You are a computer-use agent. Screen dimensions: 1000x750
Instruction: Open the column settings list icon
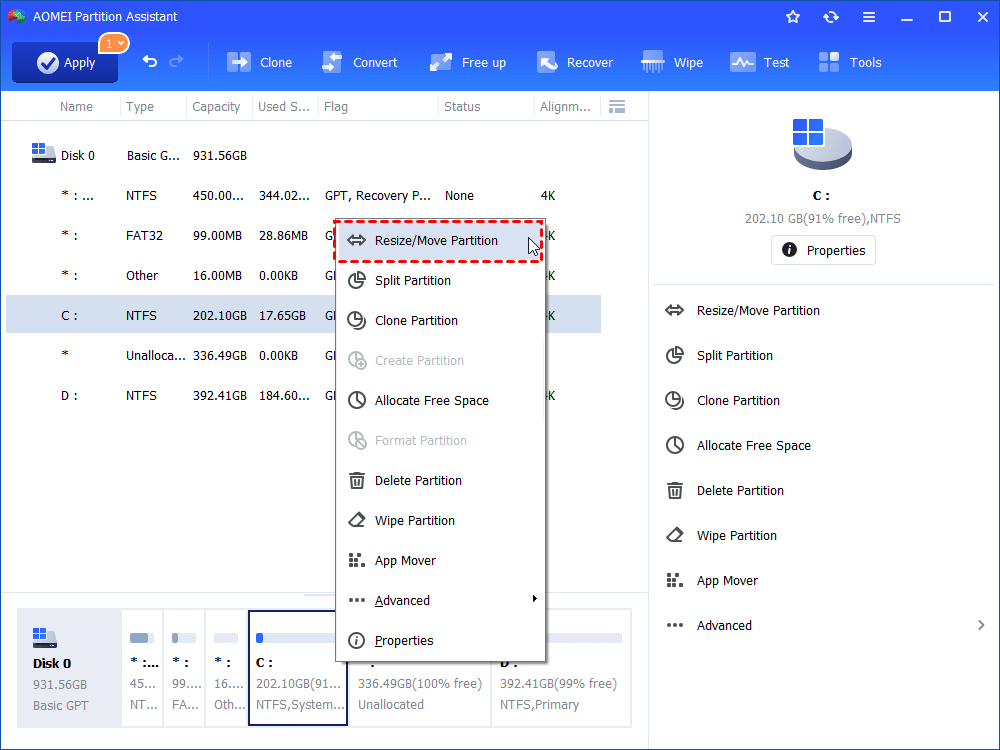pyautogui.click(x=617, y=107)
